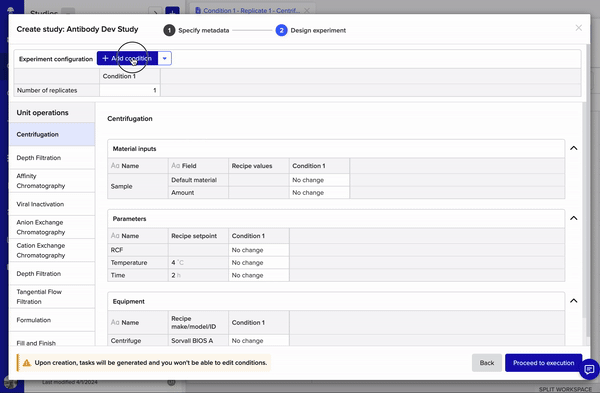Select Cation Exchange Chromatography operation
The width and height of the screenshot is (600, 393).
point(52,250)
